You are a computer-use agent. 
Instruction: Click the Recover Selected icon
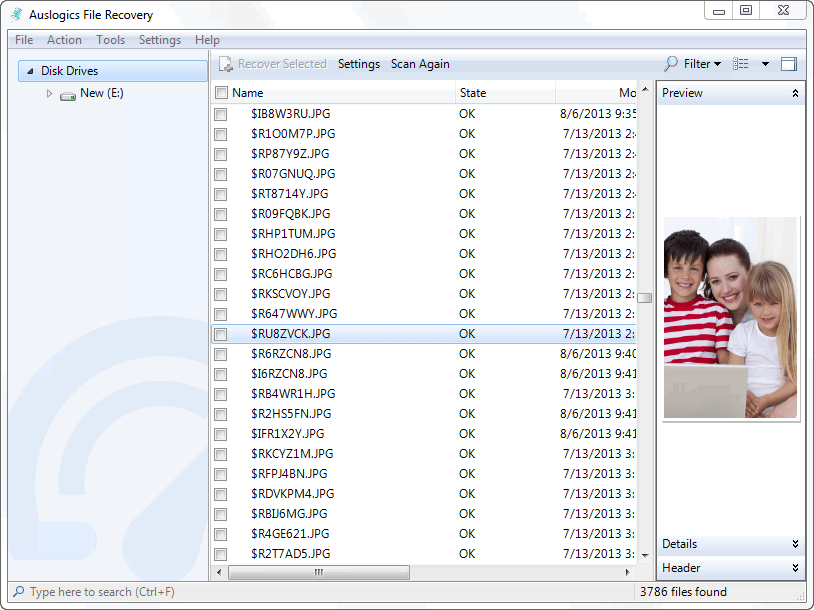point(226,64)
